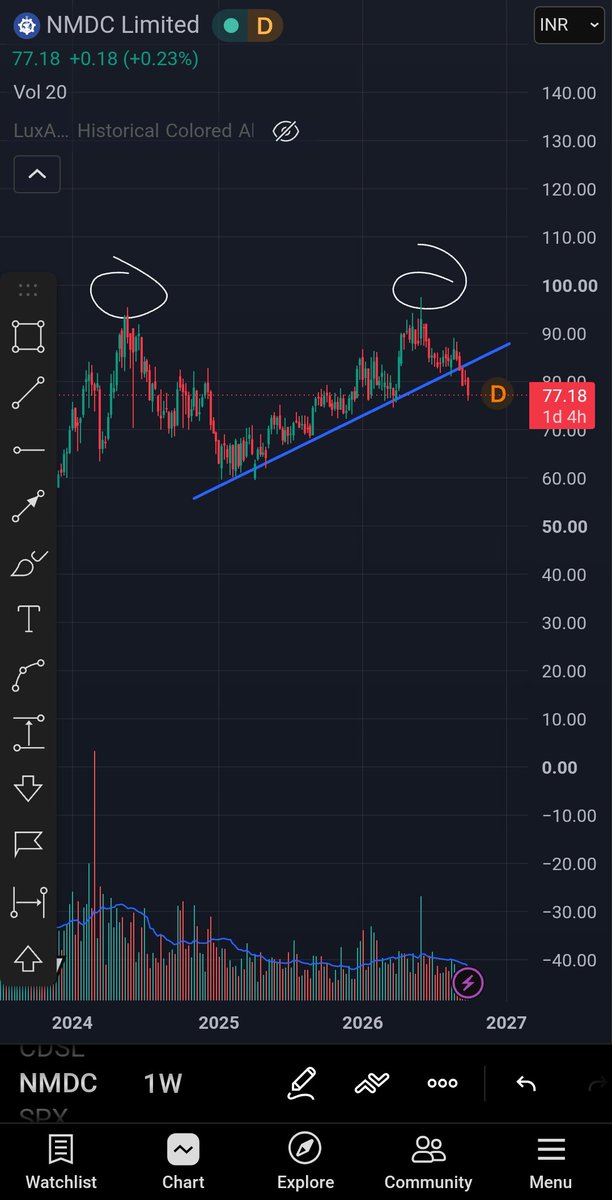Click the green market status dot

[232, 26]
